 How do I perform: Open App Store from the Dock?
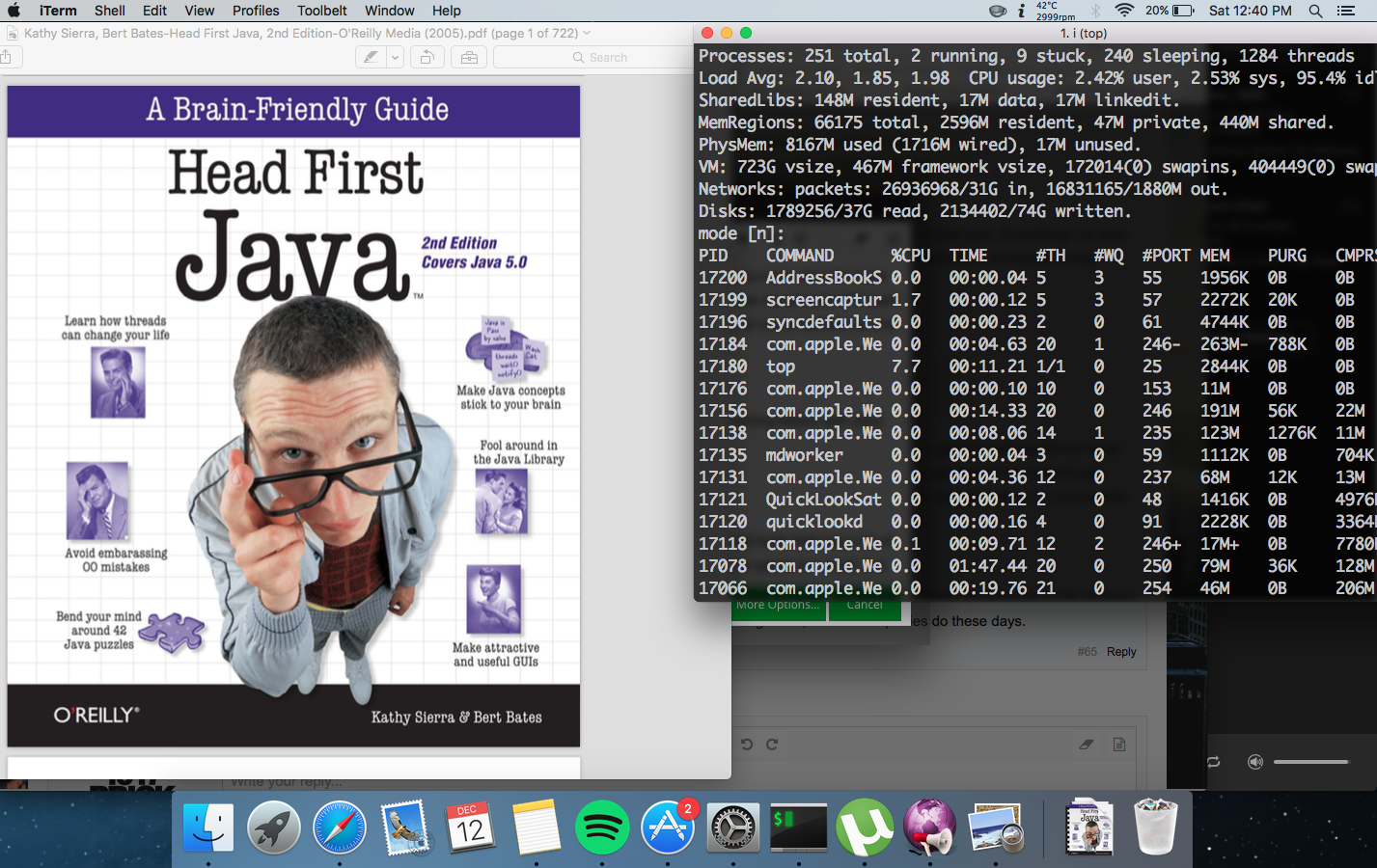tap(668, 827)
